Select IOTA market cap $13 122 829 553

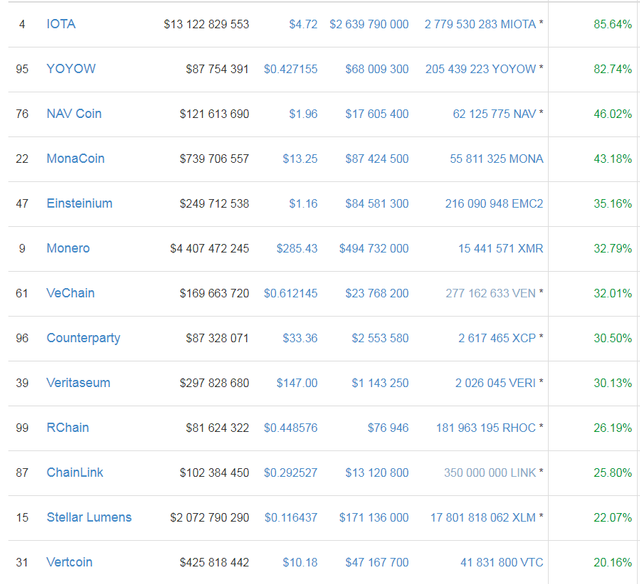point(206,24)
